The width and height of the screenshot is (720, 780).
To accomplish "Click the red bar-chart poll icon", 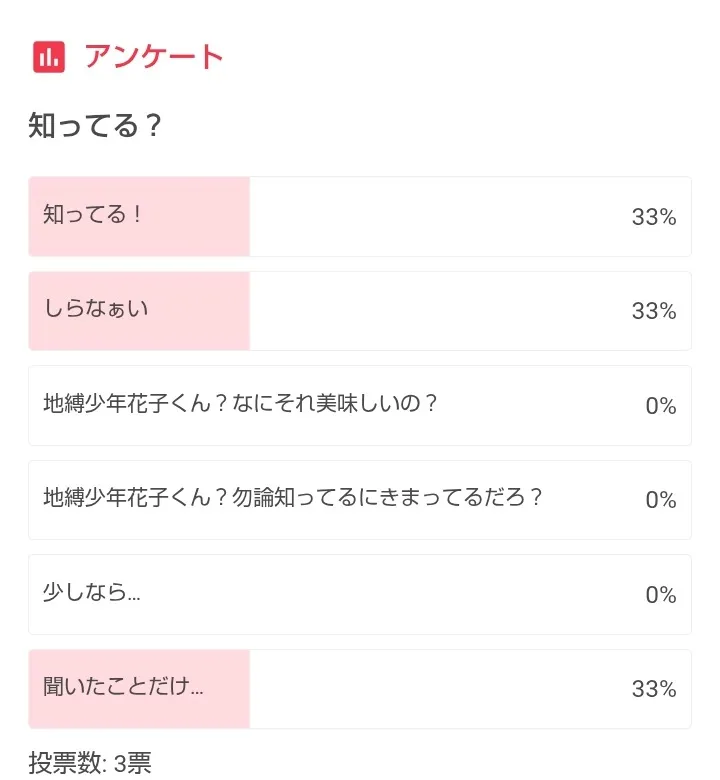I will (48, 57).
